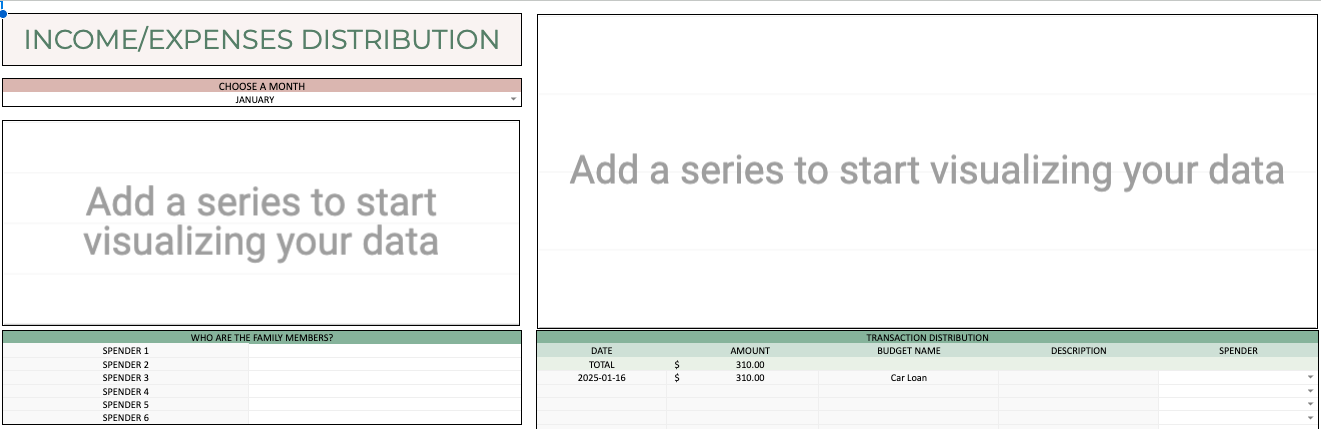1321x429 pixels.
Task: Select the Car Loan budget cell
Action: tap(909, 378)
